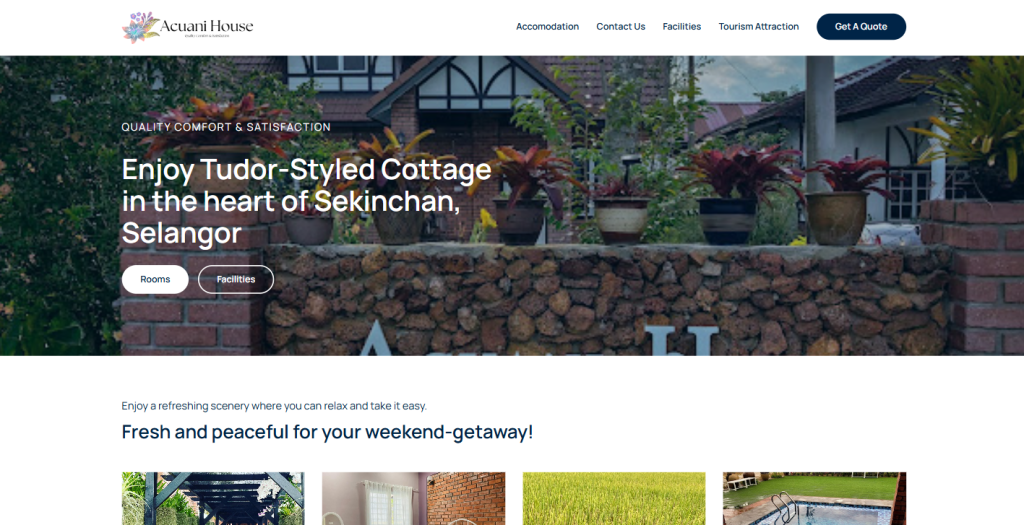Image resolution: width=1024 pixels, height=525 pixels.
Task: Click the outlined Facilities hero button
Action: pos(236,279)
